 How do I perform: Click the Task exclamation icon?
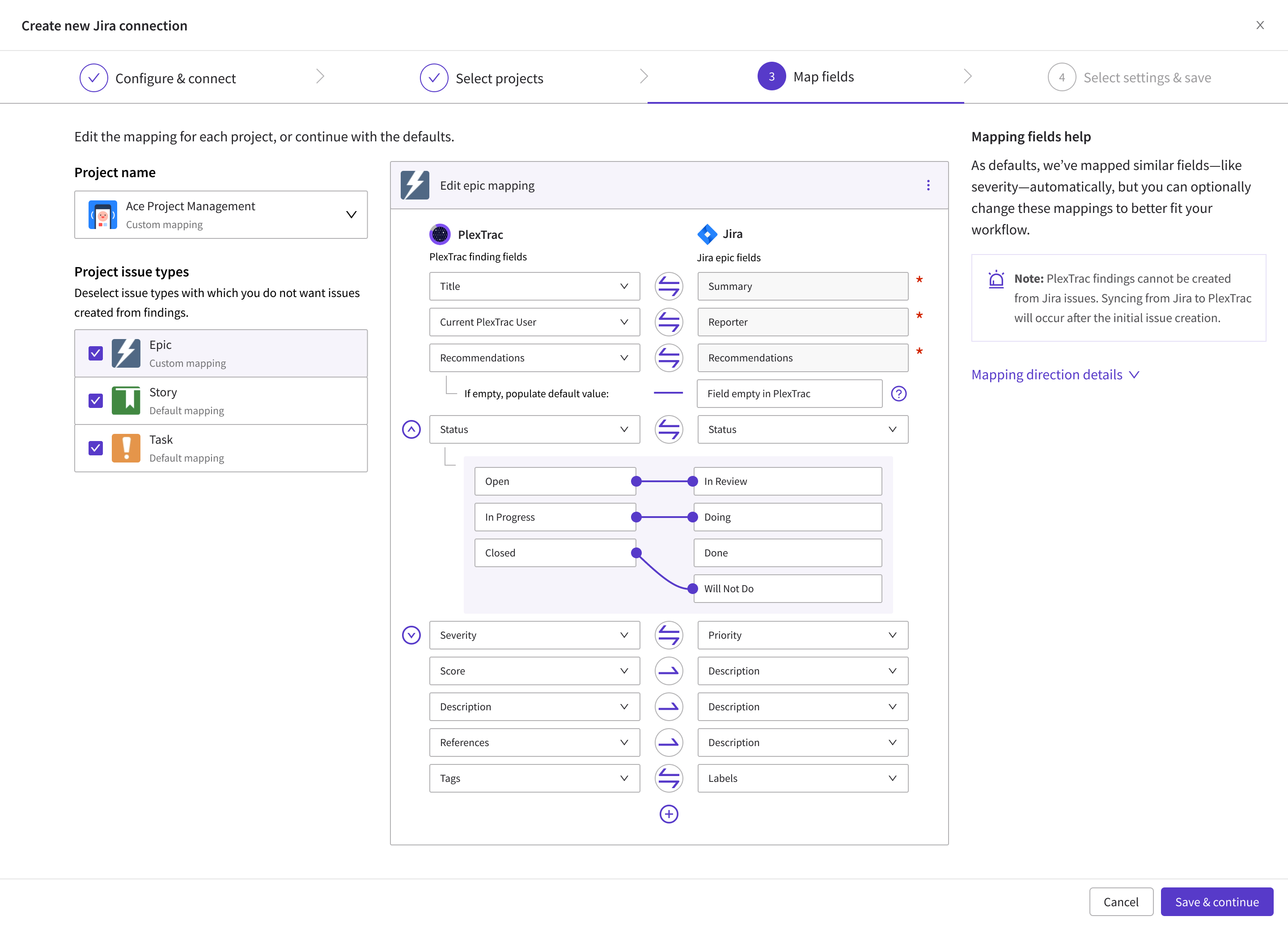pyautogui.click(x=126, y=448)
